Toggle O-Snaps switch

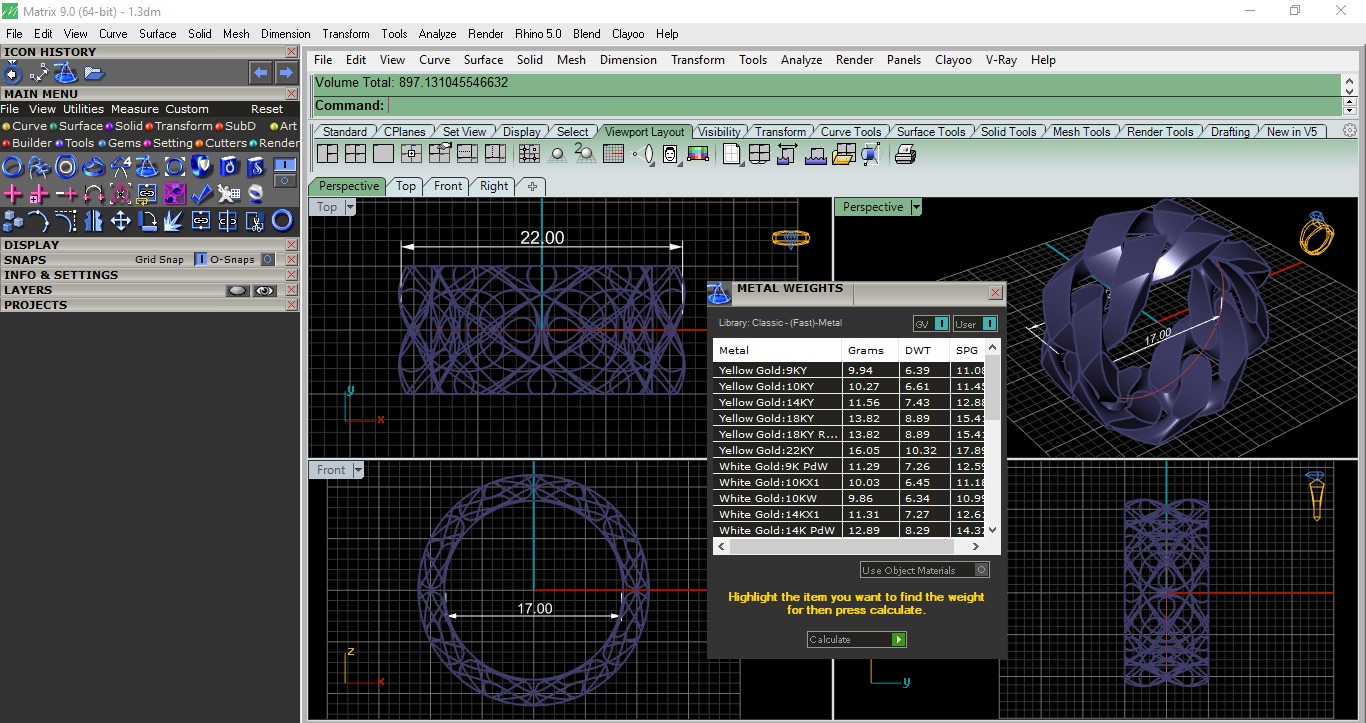pos(267,259)
